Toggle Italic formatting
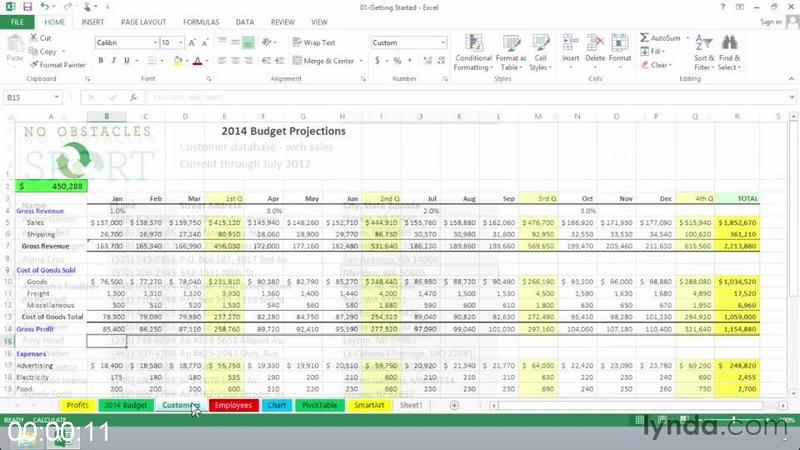800x450 pixels. point(114,61)
